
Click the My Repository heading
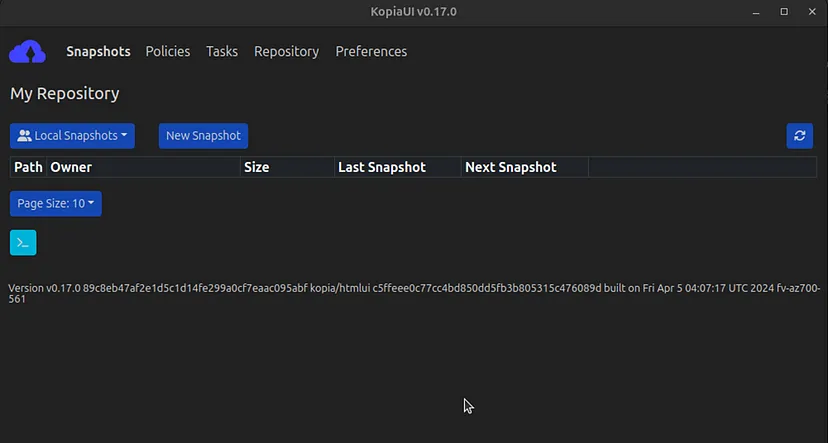tap(65, 93)
